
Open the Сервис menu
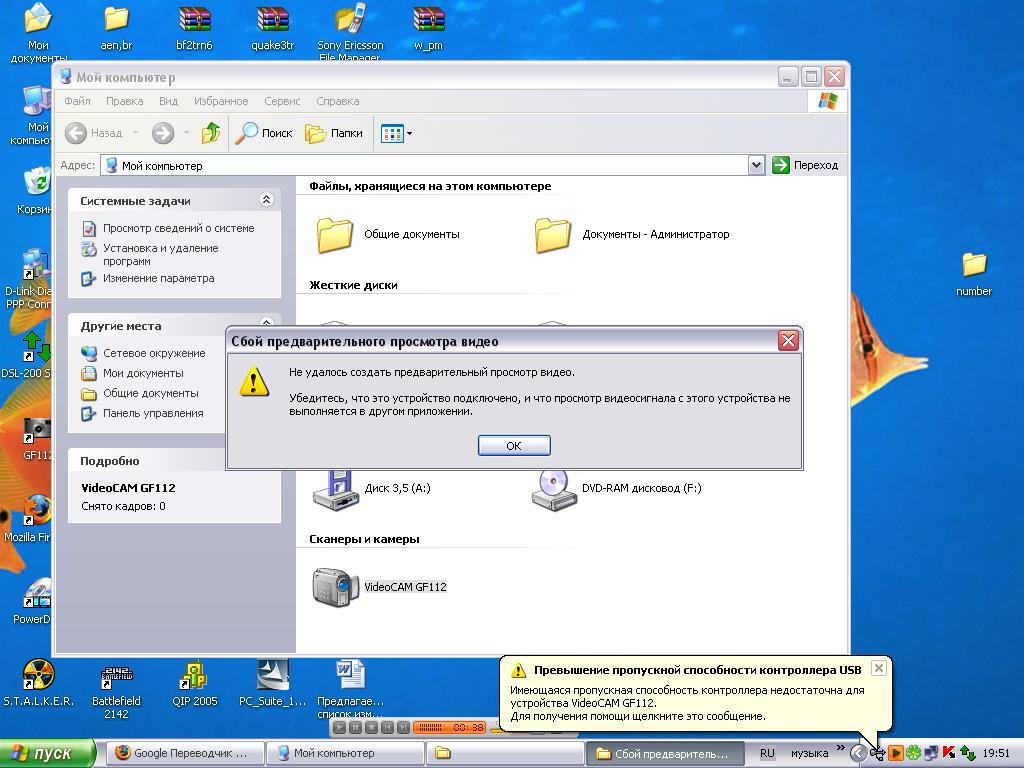[282, 101]
